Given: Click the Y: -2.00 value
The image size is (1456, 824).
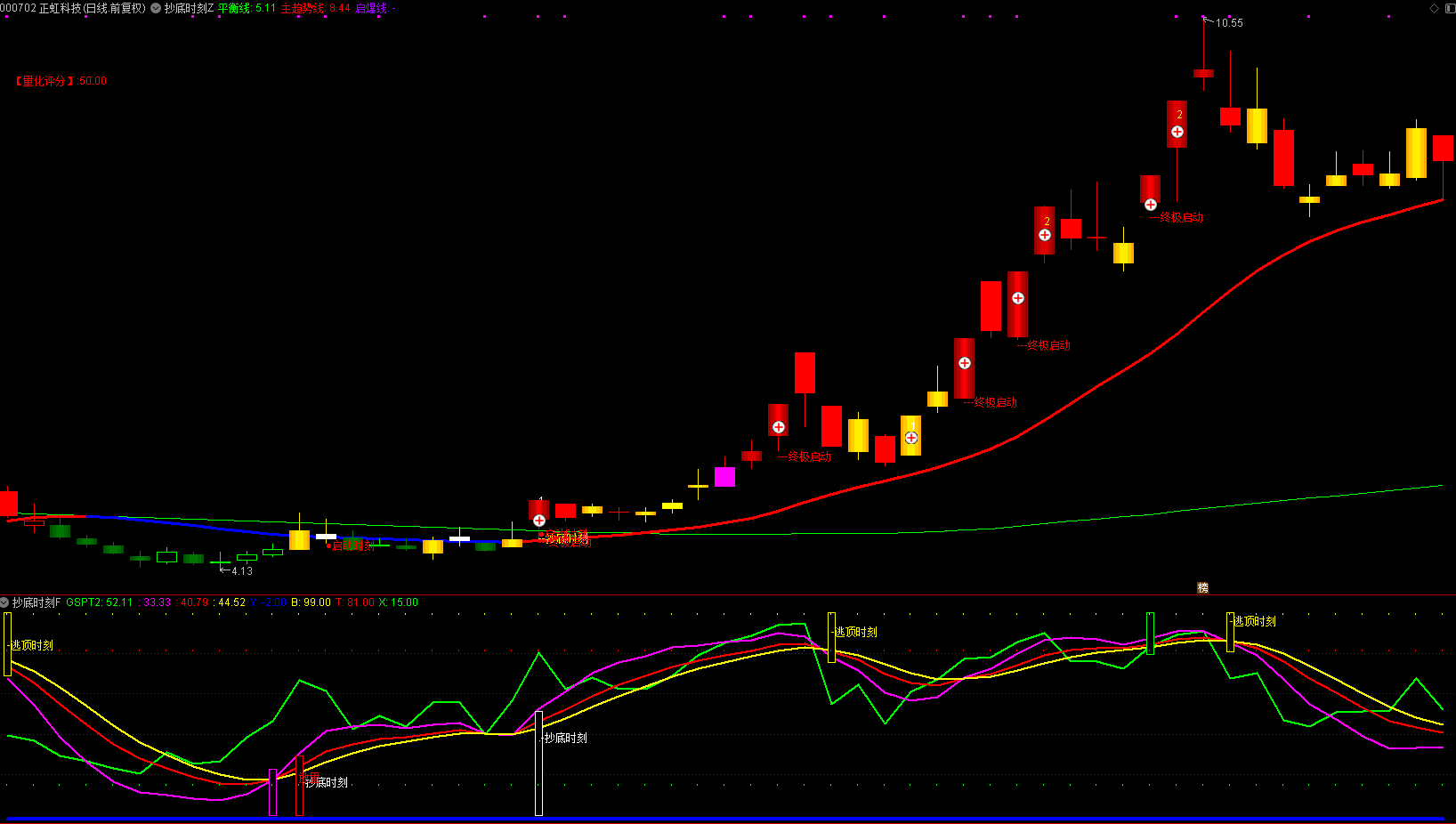Looking at the screenshot, I should [x=268, y=602].
